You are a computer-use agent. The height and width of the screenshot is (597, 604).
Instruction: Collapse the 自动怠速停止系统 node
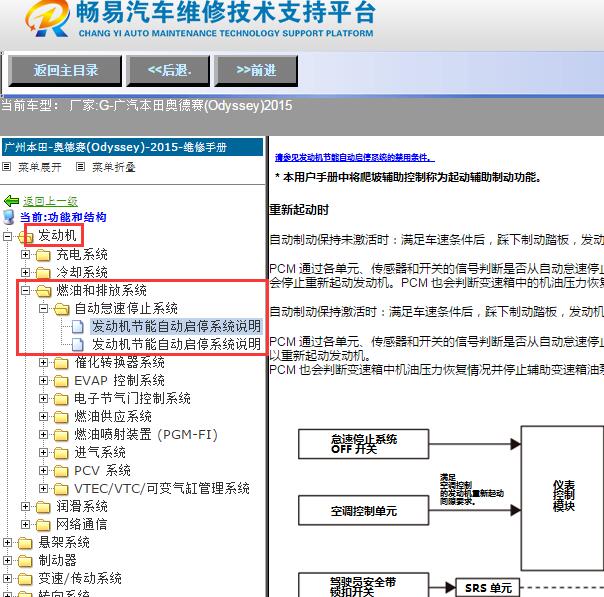click(44, 308)
